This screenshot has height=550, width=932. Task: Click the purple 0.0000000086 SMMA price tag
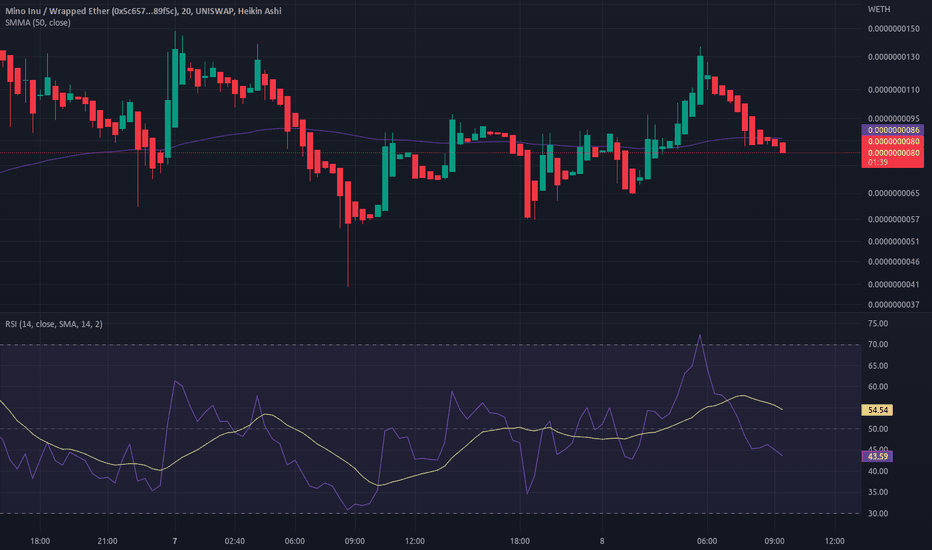(x=892, y=130)
